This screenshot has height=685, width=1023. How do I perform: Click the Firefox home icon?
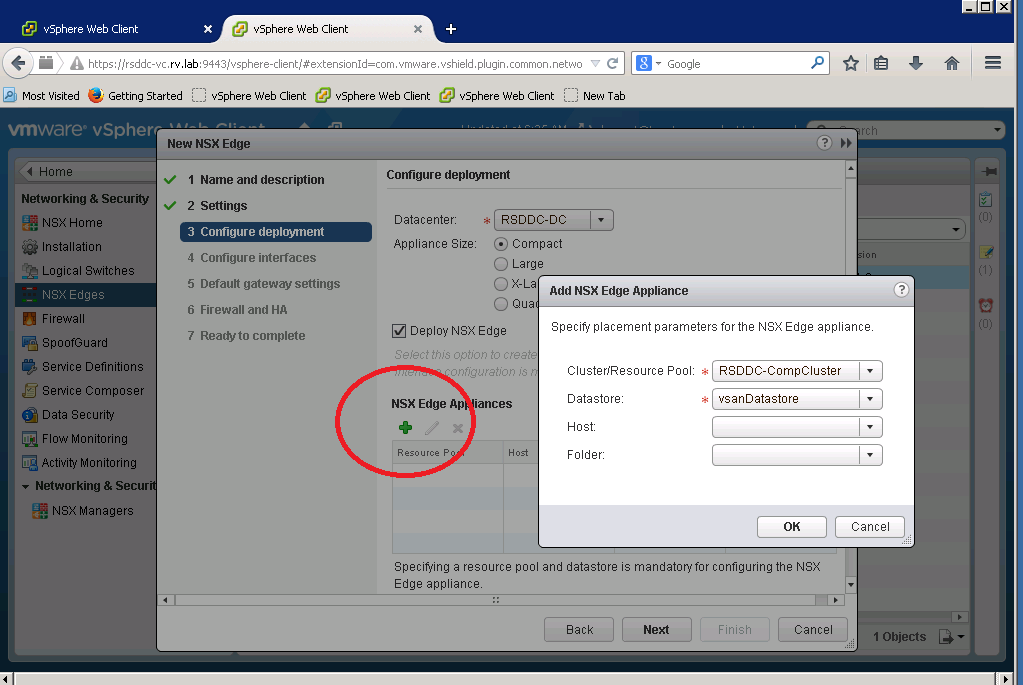(x=952, y=63)
